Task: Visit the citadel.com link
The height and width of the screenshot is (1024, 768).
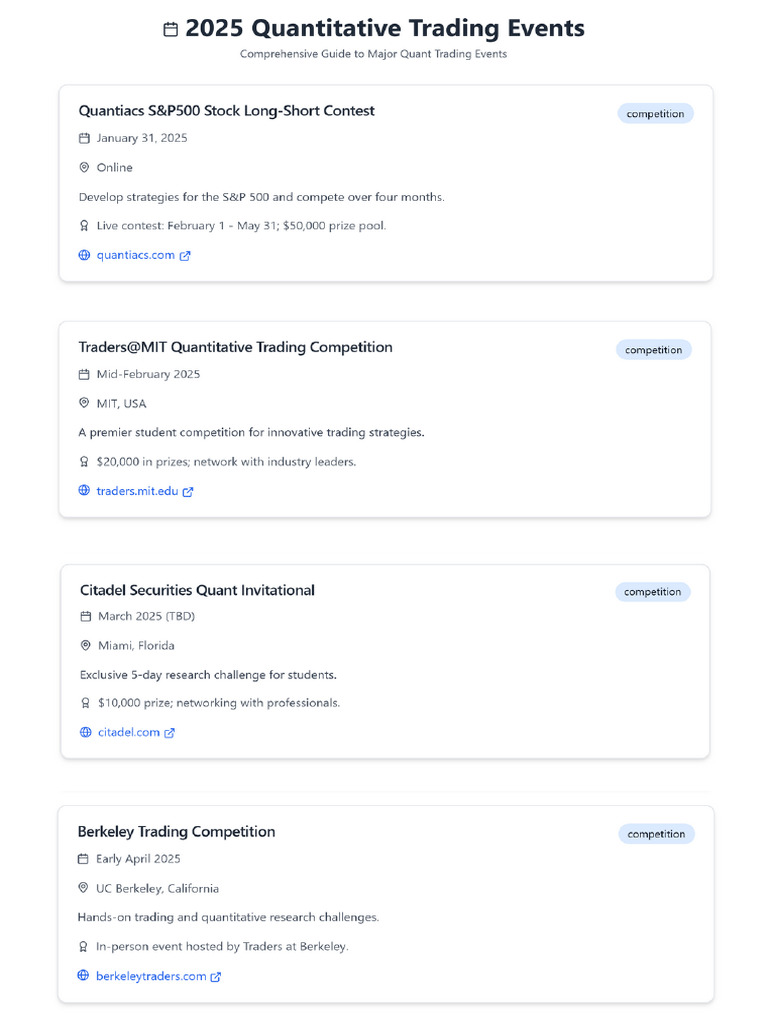Action: coord(129,732)
